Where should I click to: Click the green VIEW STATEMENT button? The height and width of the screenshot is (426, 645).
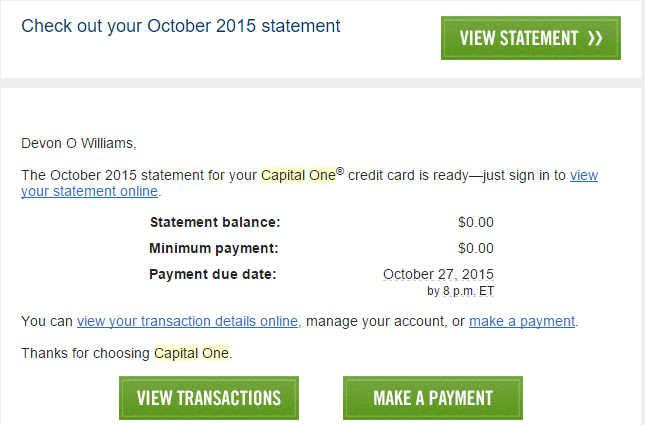tap(531, 38)
